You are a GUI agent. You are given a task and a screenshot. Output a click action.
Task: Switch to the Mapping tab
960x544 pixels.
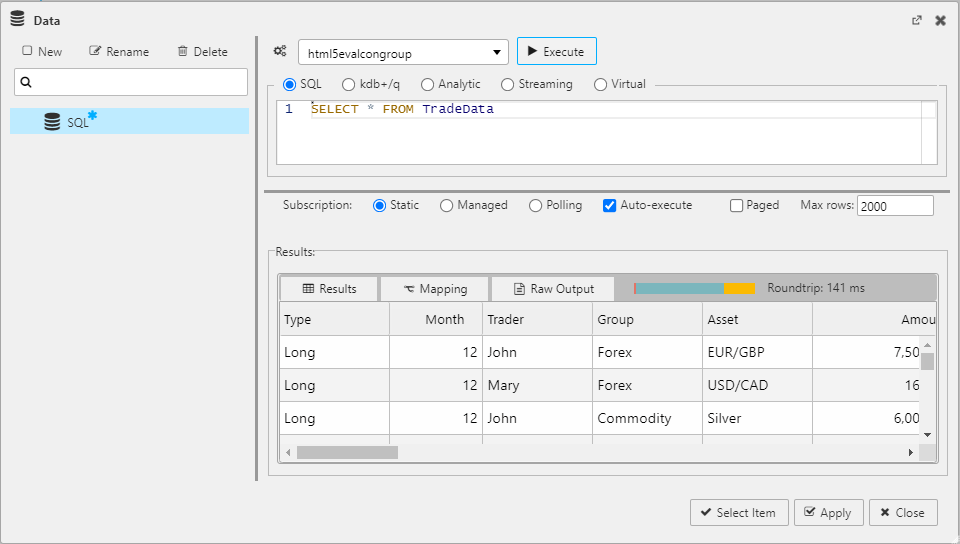coord(435,289)
